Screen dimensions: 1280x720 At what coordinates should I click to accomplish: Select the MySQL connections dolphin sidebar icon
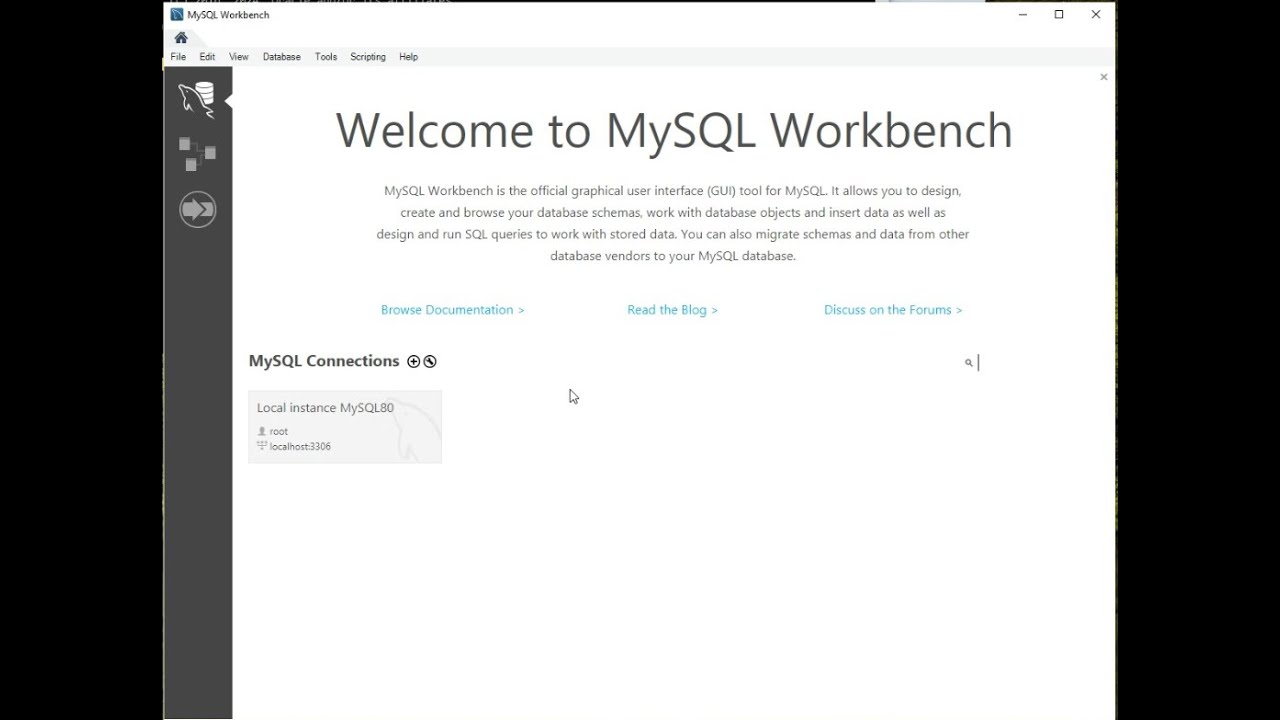197,100
